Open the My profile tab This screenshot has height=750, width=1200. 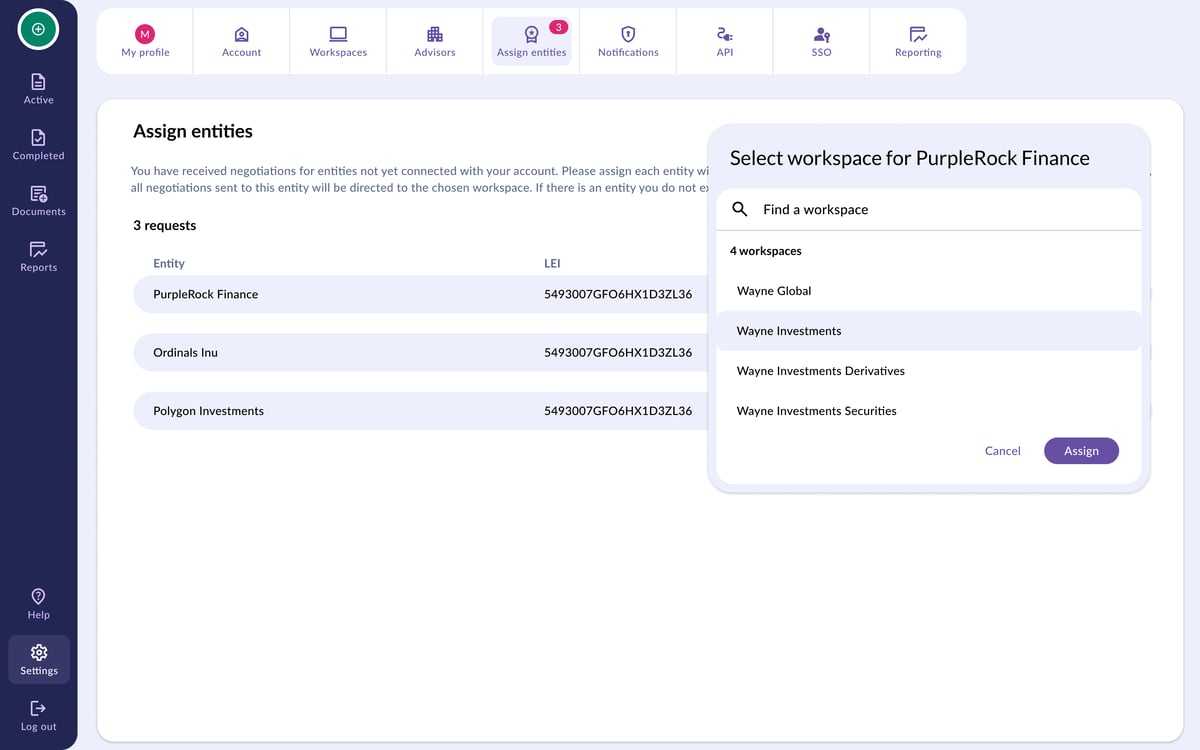(x=145, y=42)
